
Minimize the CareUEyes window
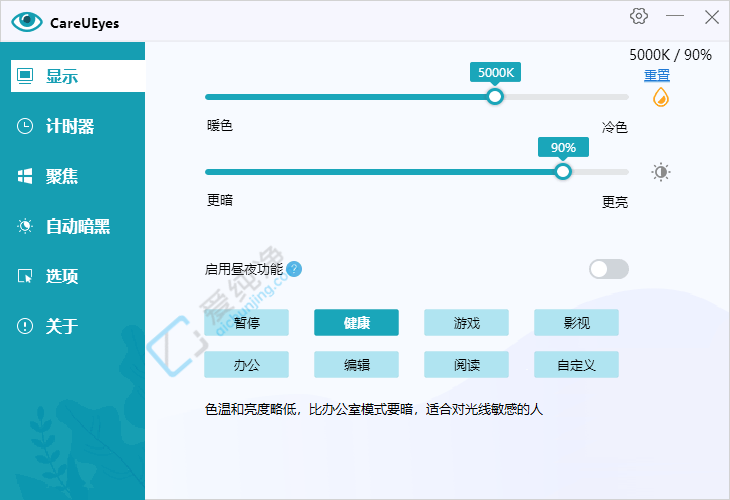(675, 16)
